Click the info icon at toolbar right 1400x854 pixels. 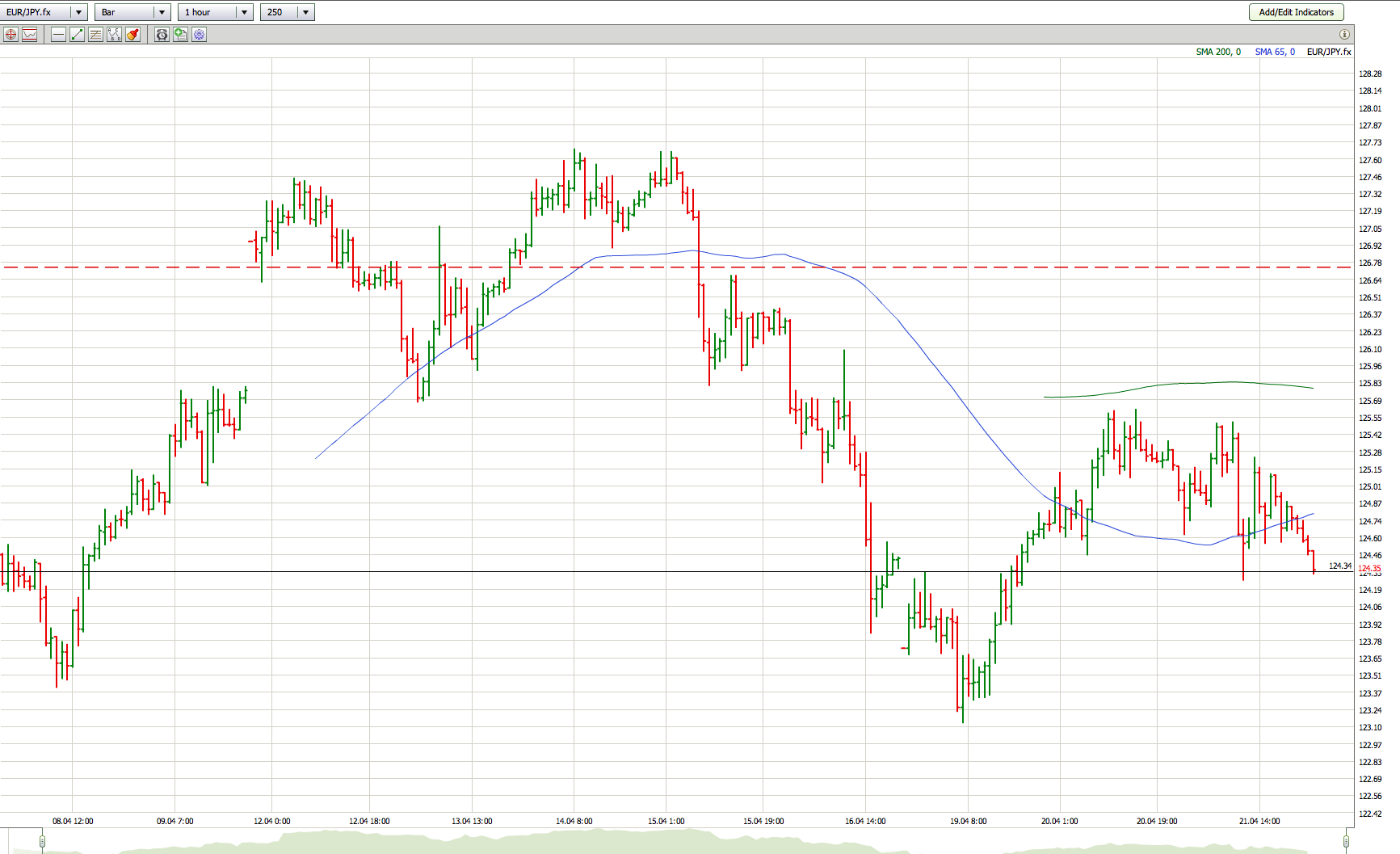[1344, 35]
